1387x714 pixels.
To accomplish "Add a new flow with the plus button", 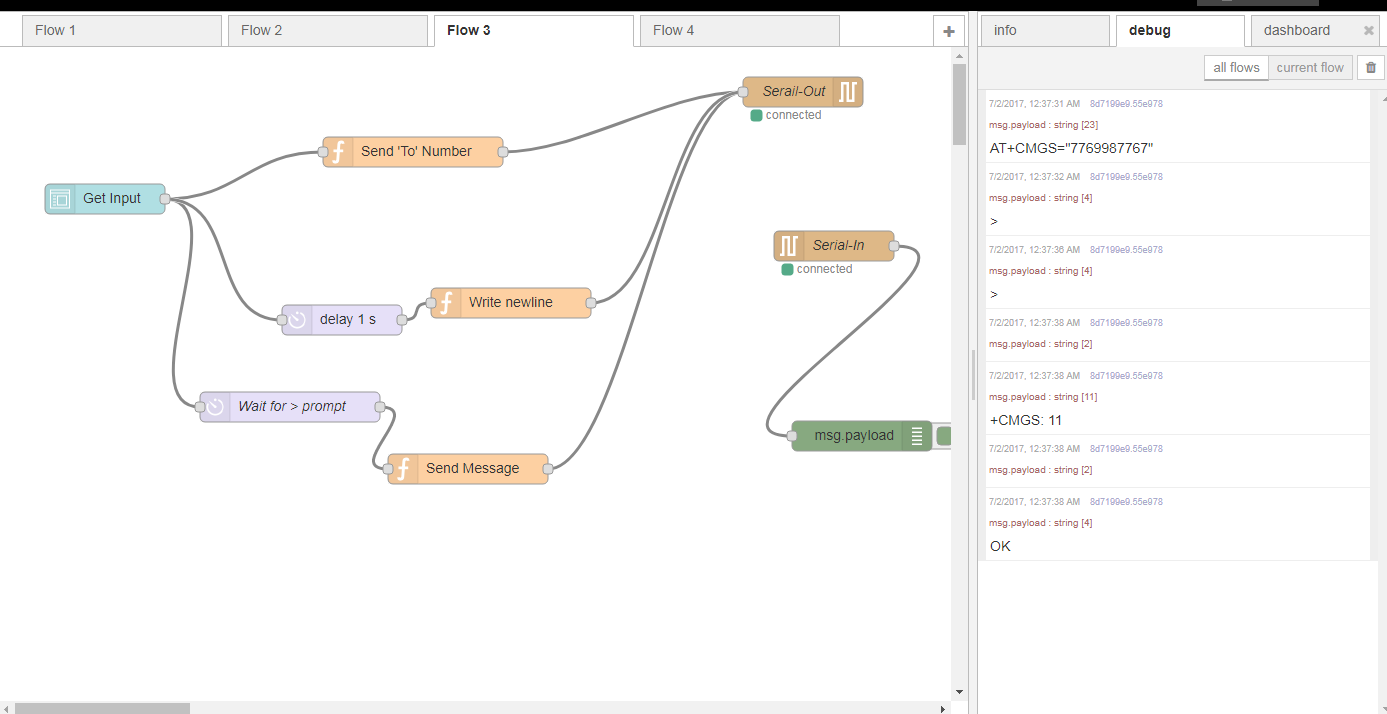I will 949,31.
